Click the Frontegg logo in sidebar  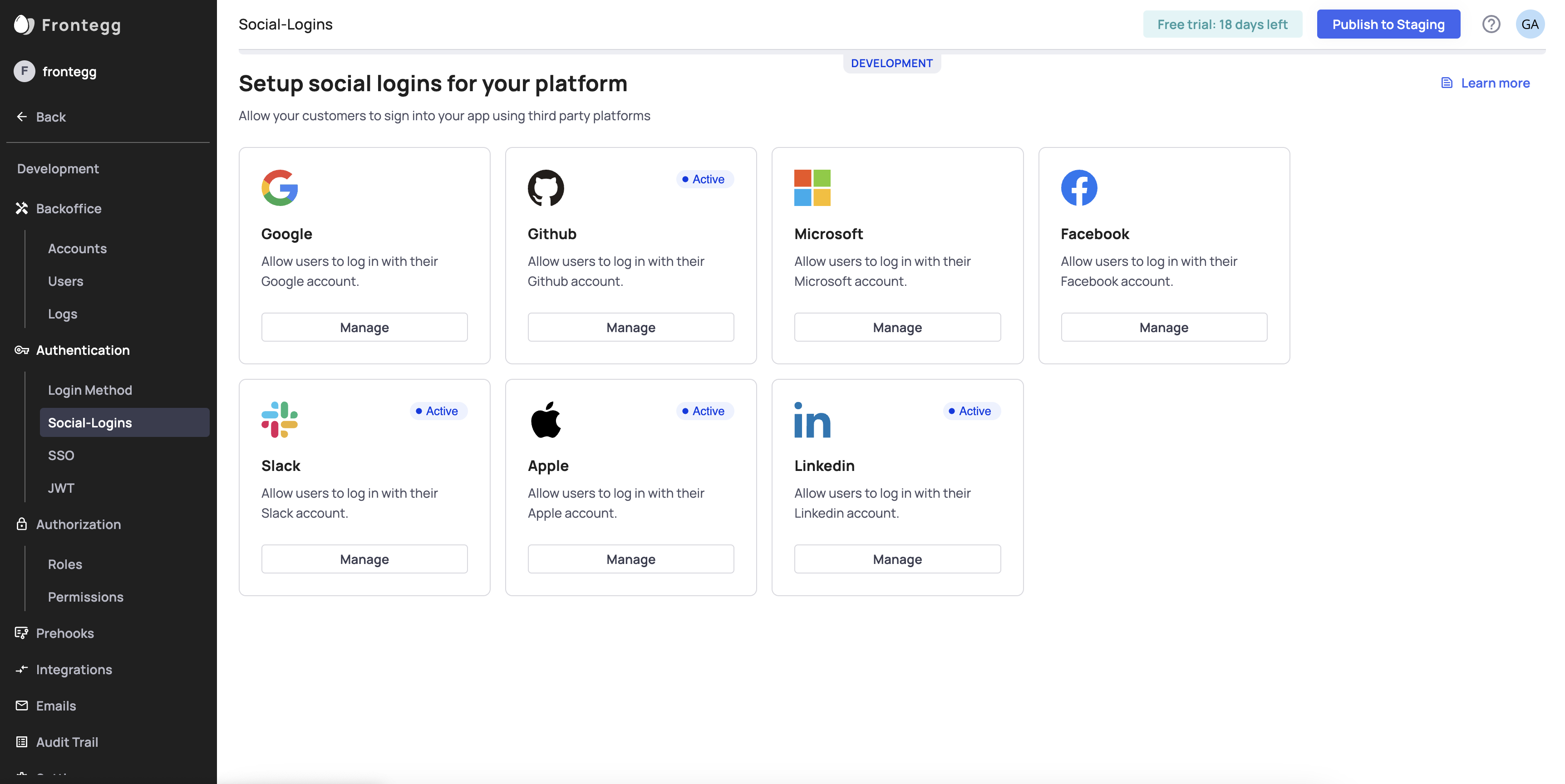25,25
